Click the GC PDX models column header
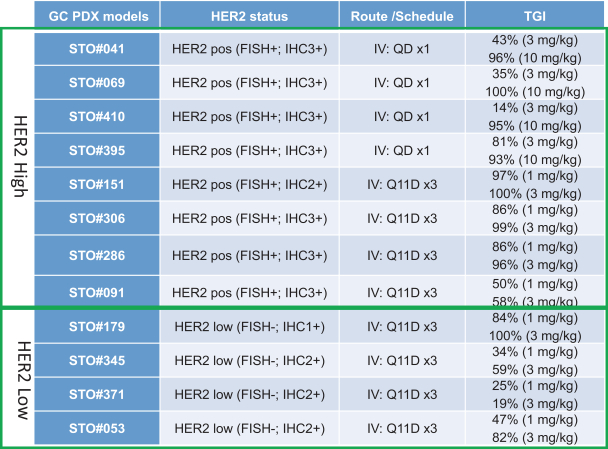 [96, 14]
